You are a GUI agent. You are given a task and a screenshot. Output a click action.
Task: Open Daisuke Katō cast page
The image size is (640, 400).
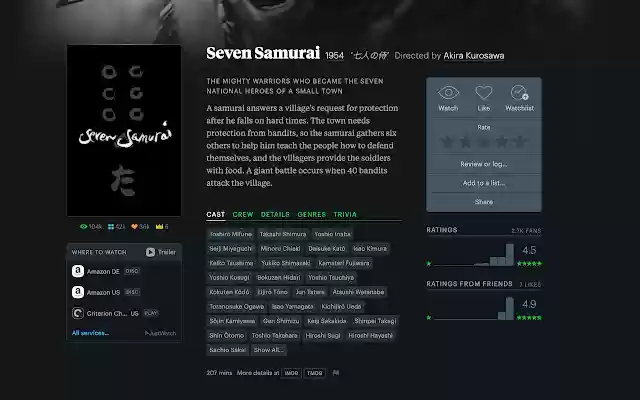pyautogui.click(x=327, y=249)
